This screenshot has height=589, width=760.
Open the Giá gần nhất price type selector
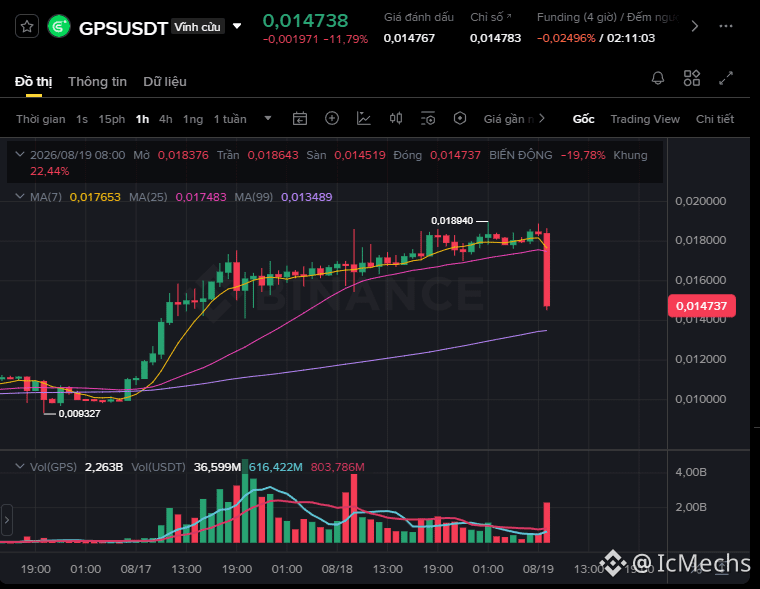point(509,119)
